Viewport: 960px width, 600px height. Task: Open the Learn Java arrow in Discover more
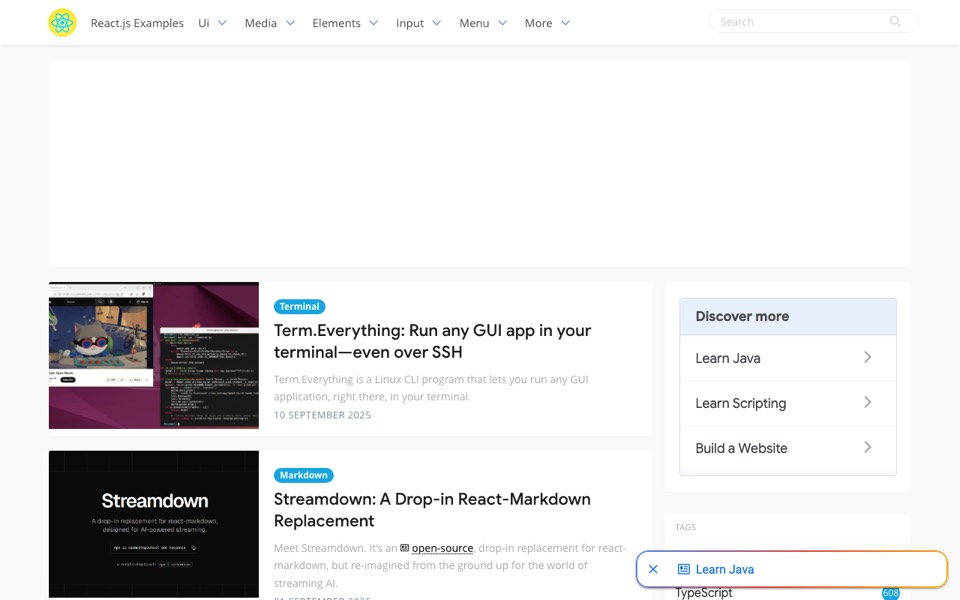[868, 358]
